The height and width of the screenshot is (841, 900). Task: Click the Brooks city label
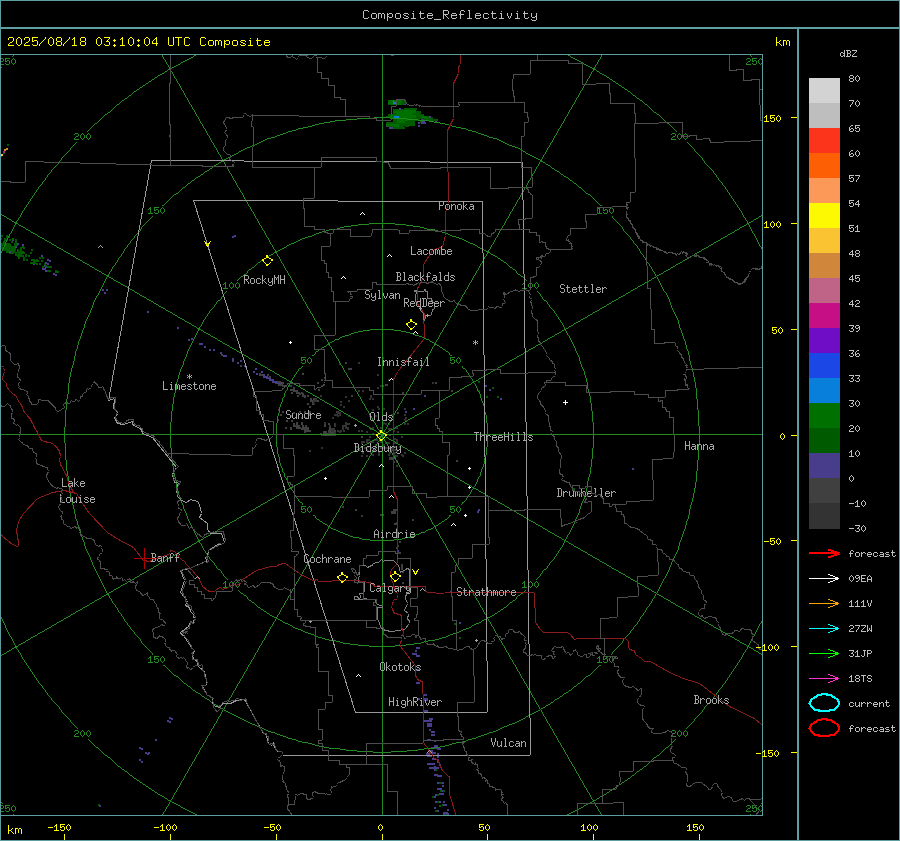point(711,700)
